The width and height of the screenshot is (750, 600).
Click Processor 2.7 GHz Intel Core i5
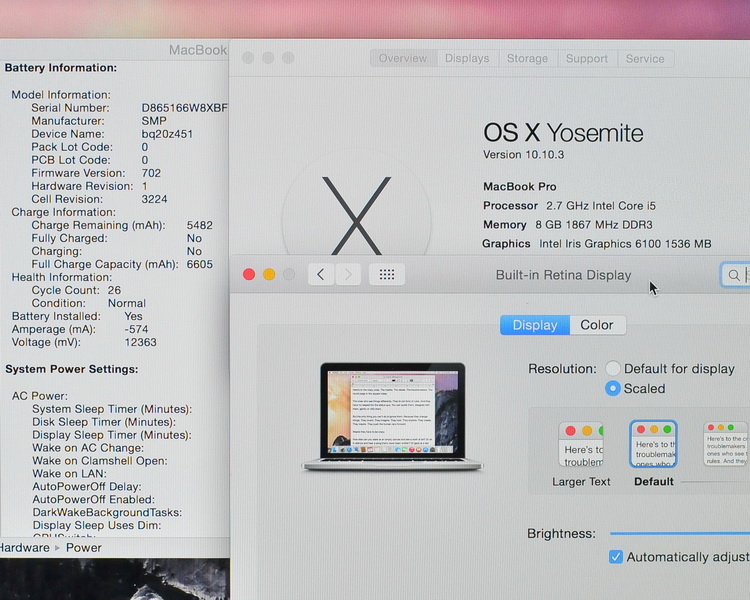569,205
